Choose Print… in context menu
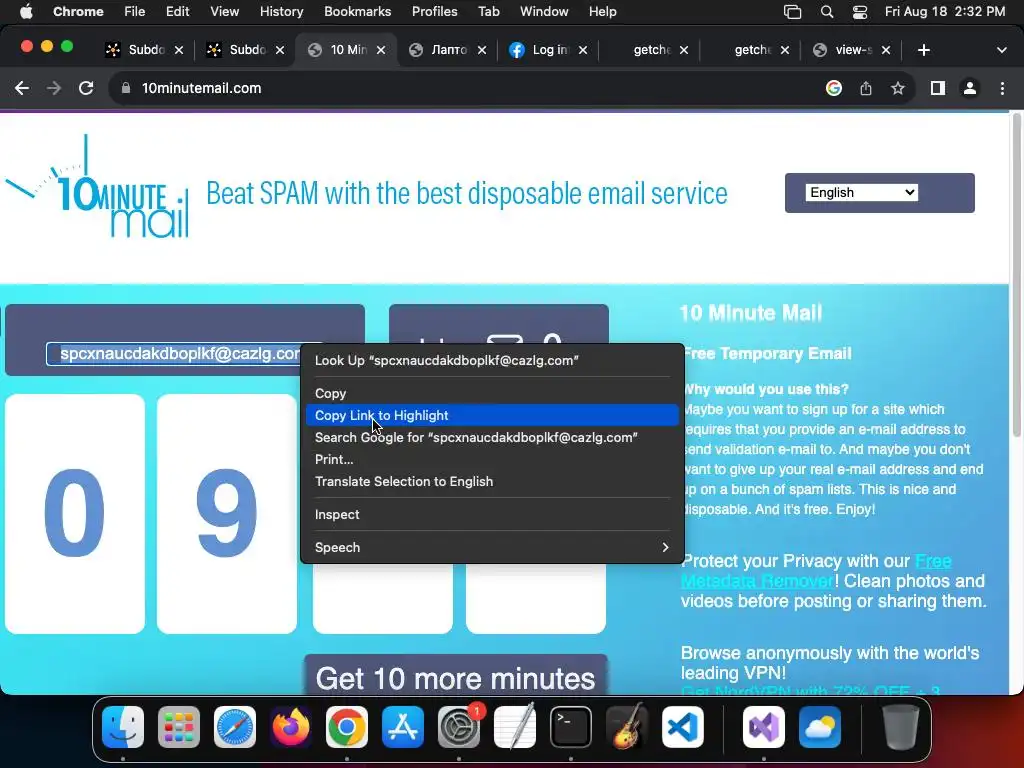 (492, 460)
